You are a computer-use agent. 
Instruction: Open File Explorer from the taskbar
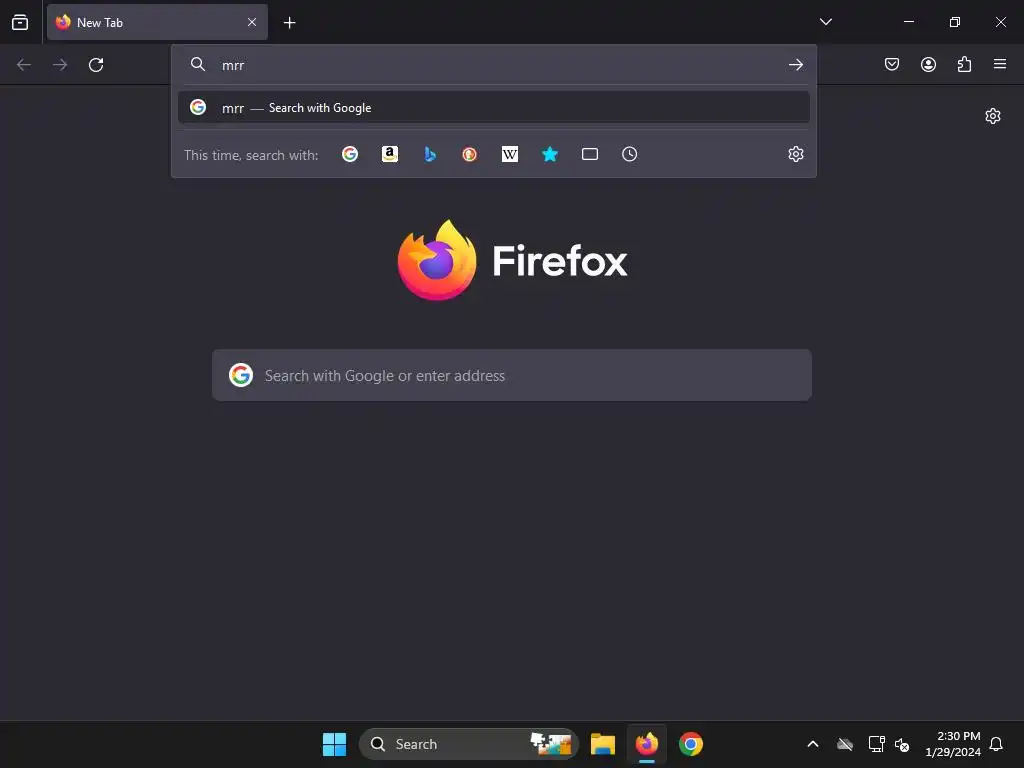click(603, 744)
